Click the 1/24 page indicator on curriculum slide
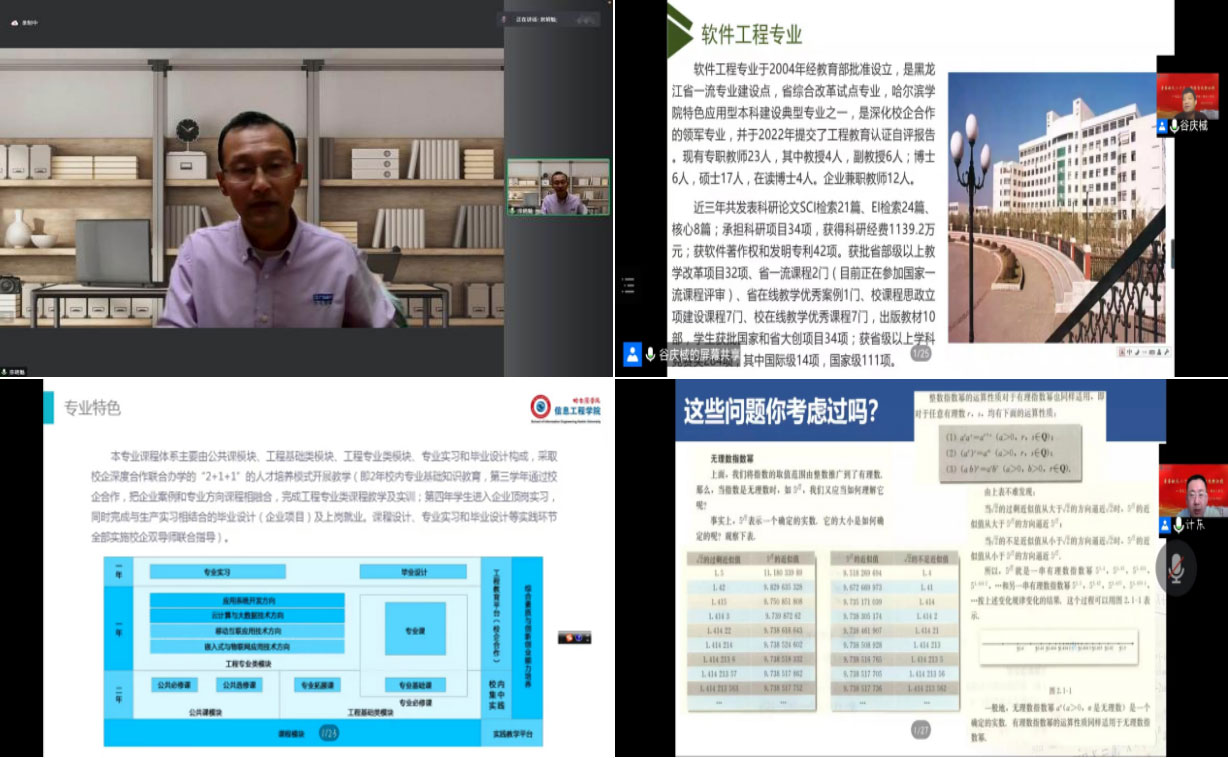Screen dimensions: 1228x758 328,733
